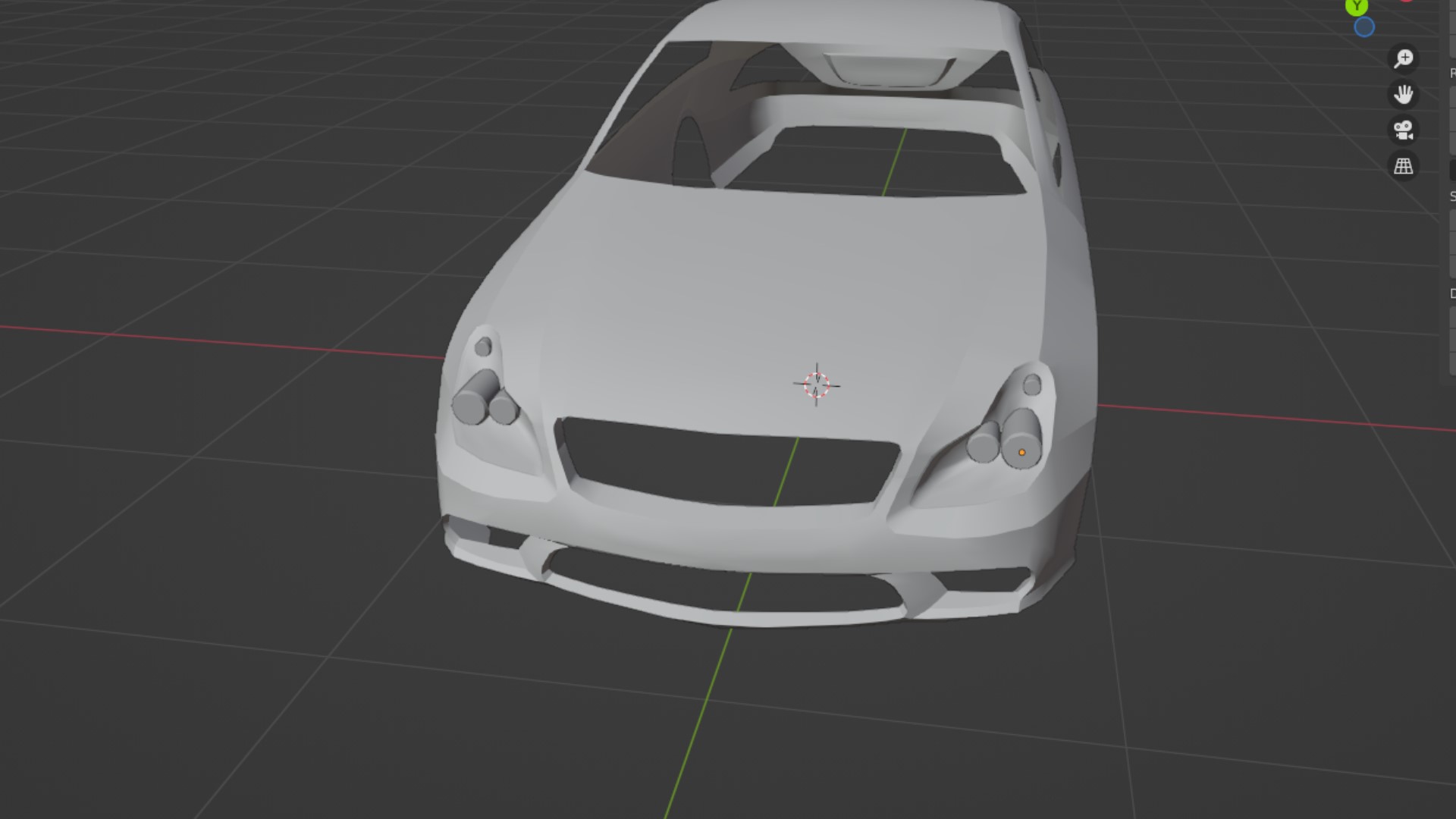Select the small round lamp above the left headlight
The width and height of the screenshot is (1456, 819).
483,347
